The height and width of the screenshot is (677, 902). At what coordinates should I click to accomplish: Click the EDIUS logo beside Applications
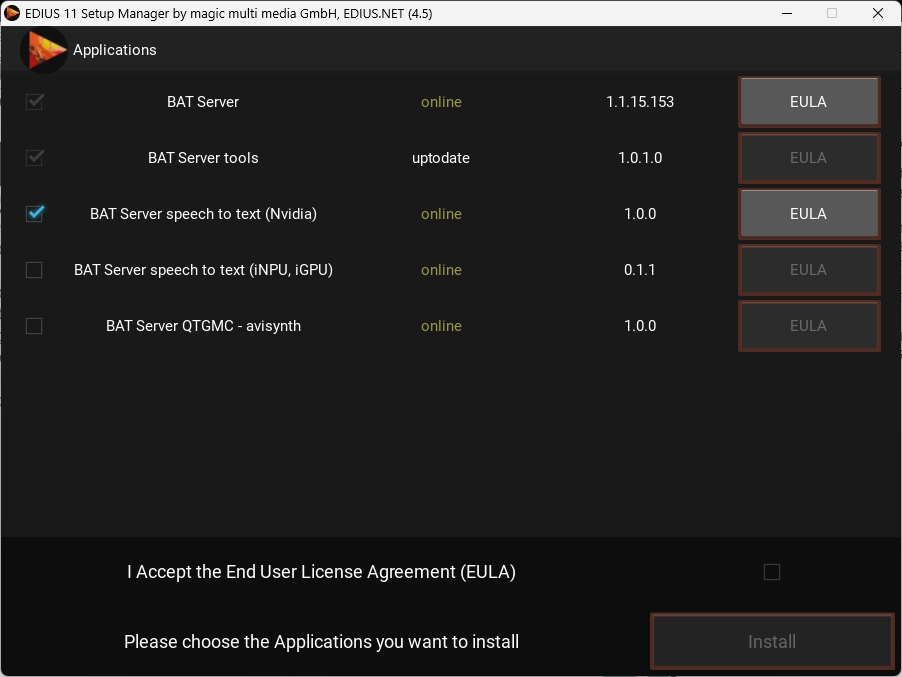(x=44, y=50)
